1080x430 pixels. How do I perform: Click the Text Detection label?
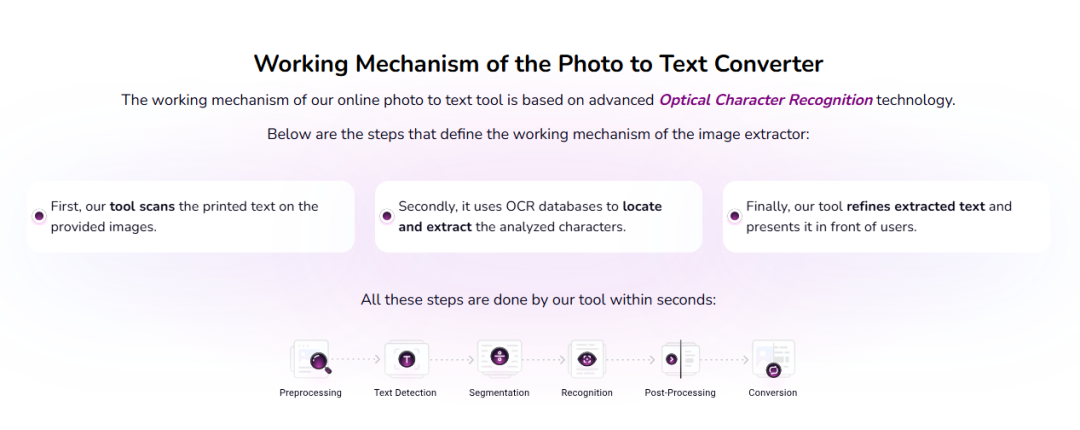[x=405, y=393]
